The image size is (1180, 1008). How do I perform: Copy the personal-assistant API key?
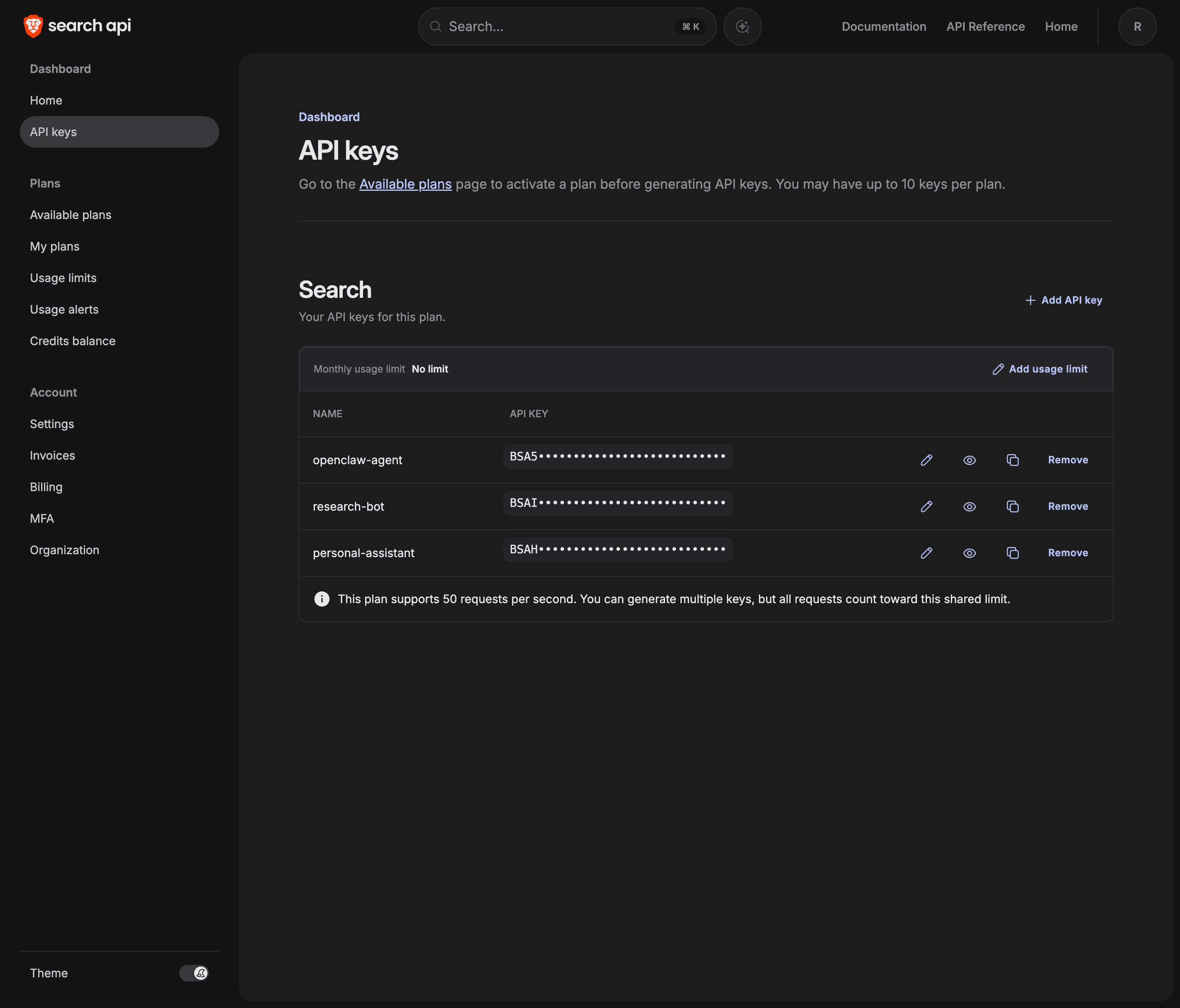pos(1012,553)
